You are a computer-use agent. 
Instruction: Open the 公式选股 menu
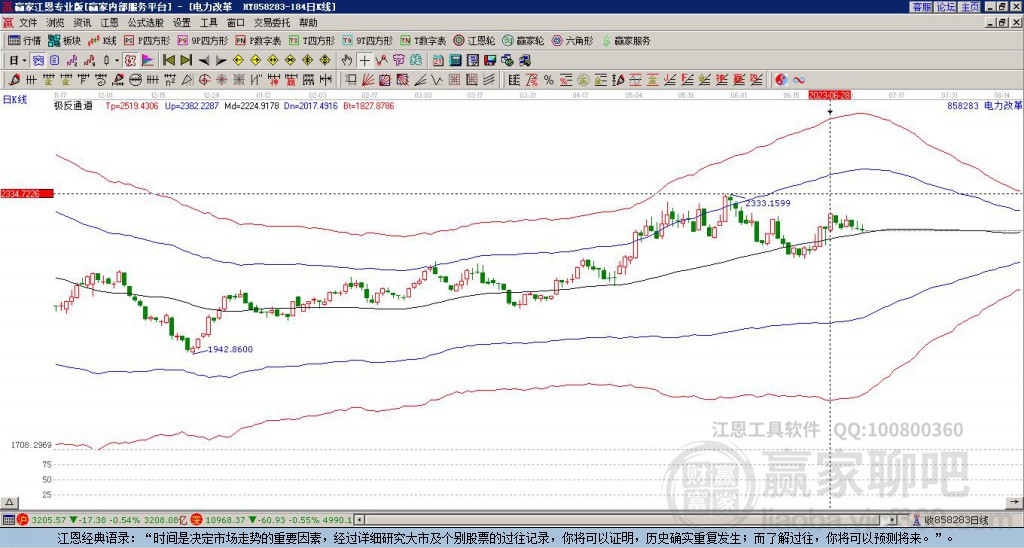point(146,23)
